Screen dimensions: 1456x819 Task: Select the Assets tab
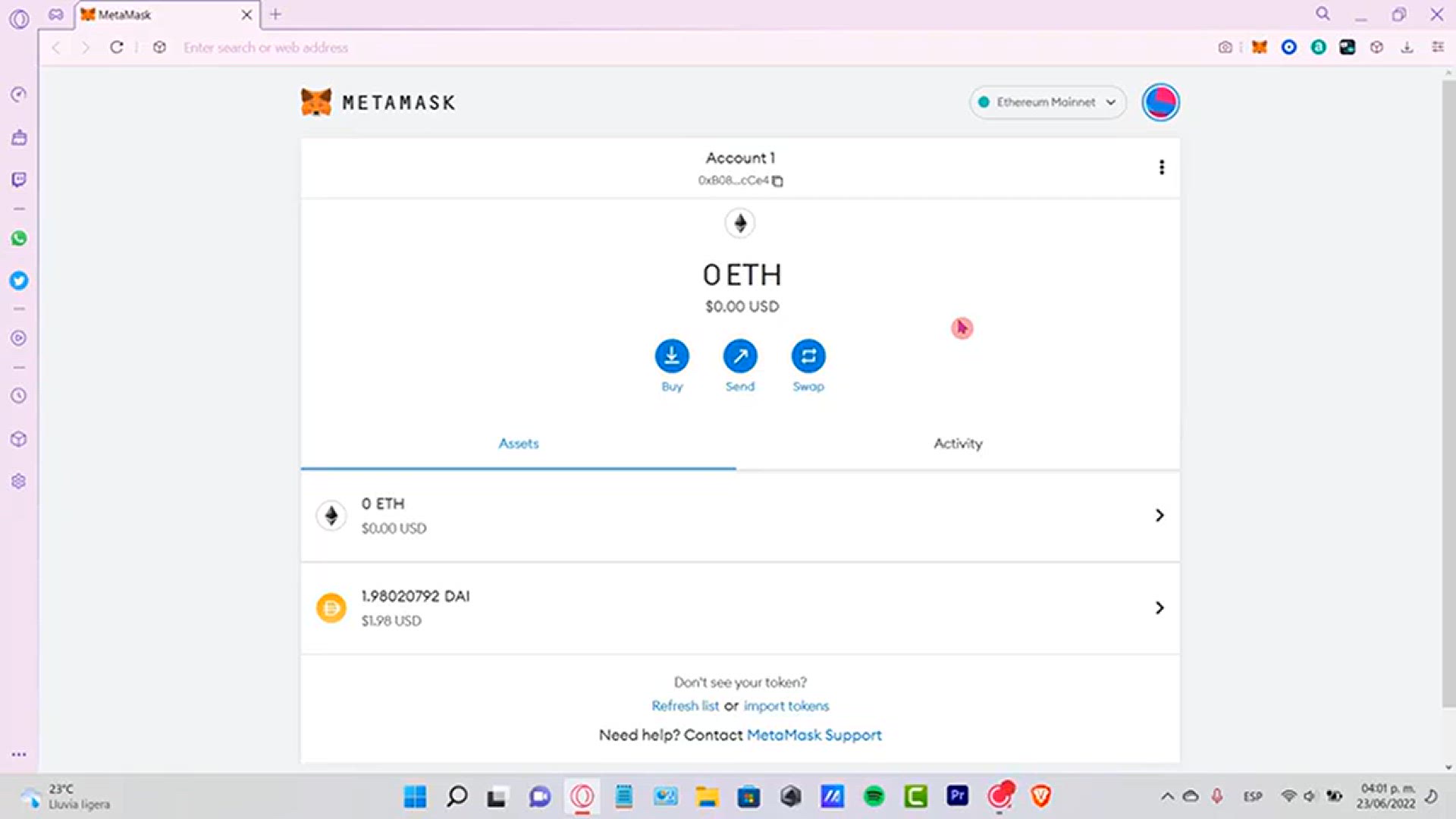518,444
